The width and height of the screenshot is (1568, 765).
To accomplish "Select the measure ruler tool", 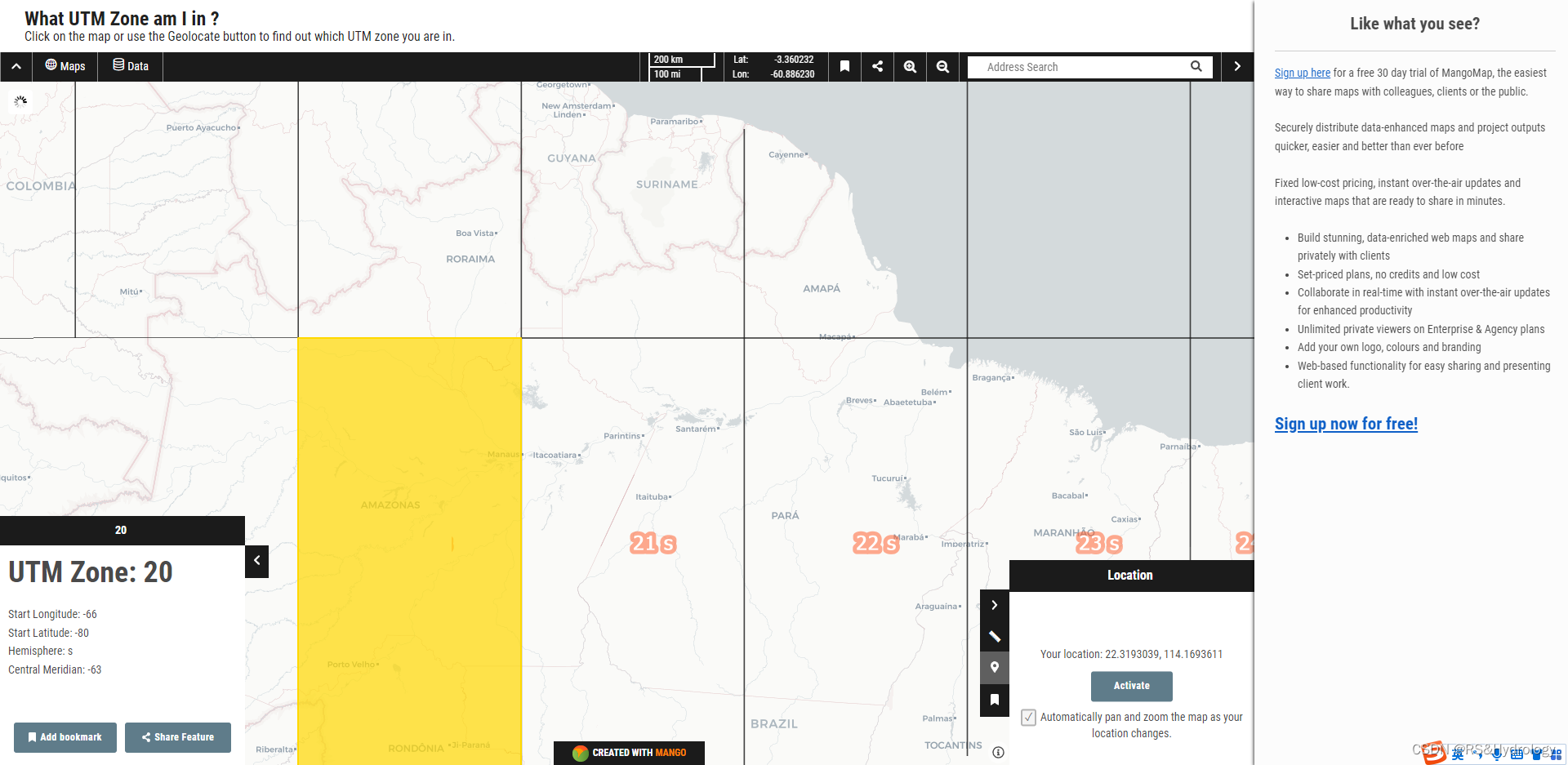I will (x=995, y=637).
